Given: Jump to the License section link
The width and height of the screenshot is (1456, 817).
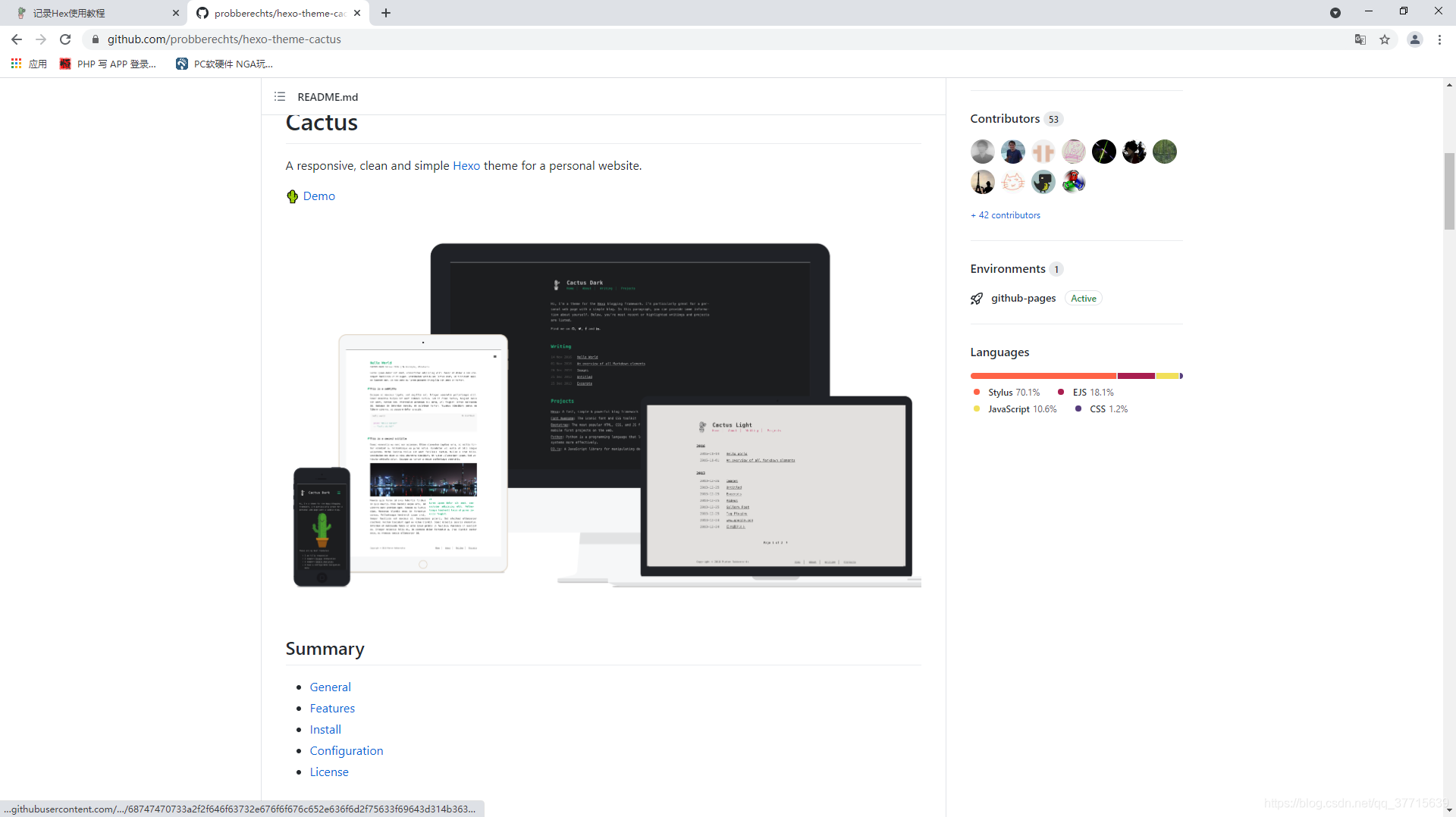Looking at the screenshot, I should [329, 772].
